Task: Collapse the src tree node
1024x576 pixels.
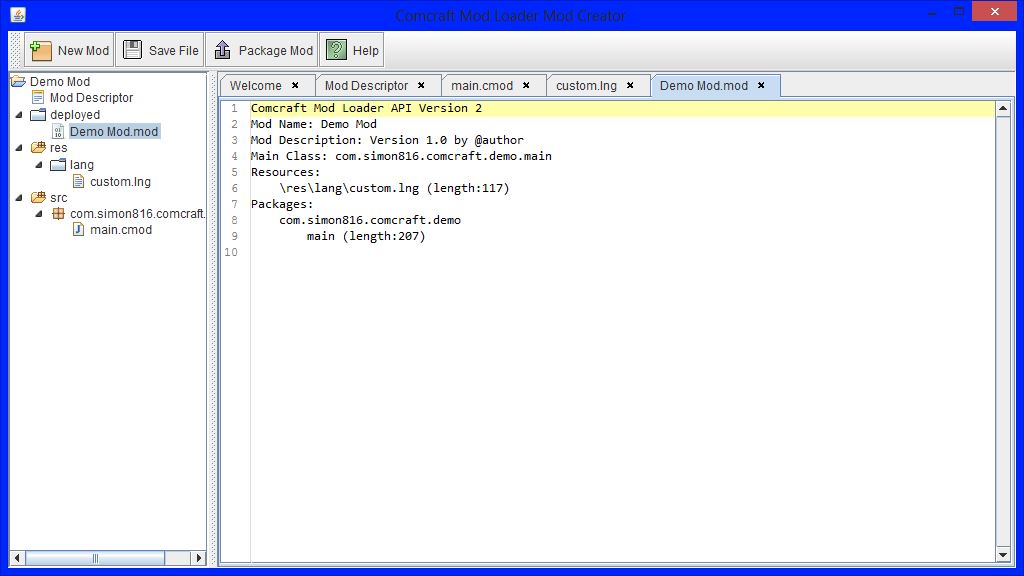Action: point(21,197)
